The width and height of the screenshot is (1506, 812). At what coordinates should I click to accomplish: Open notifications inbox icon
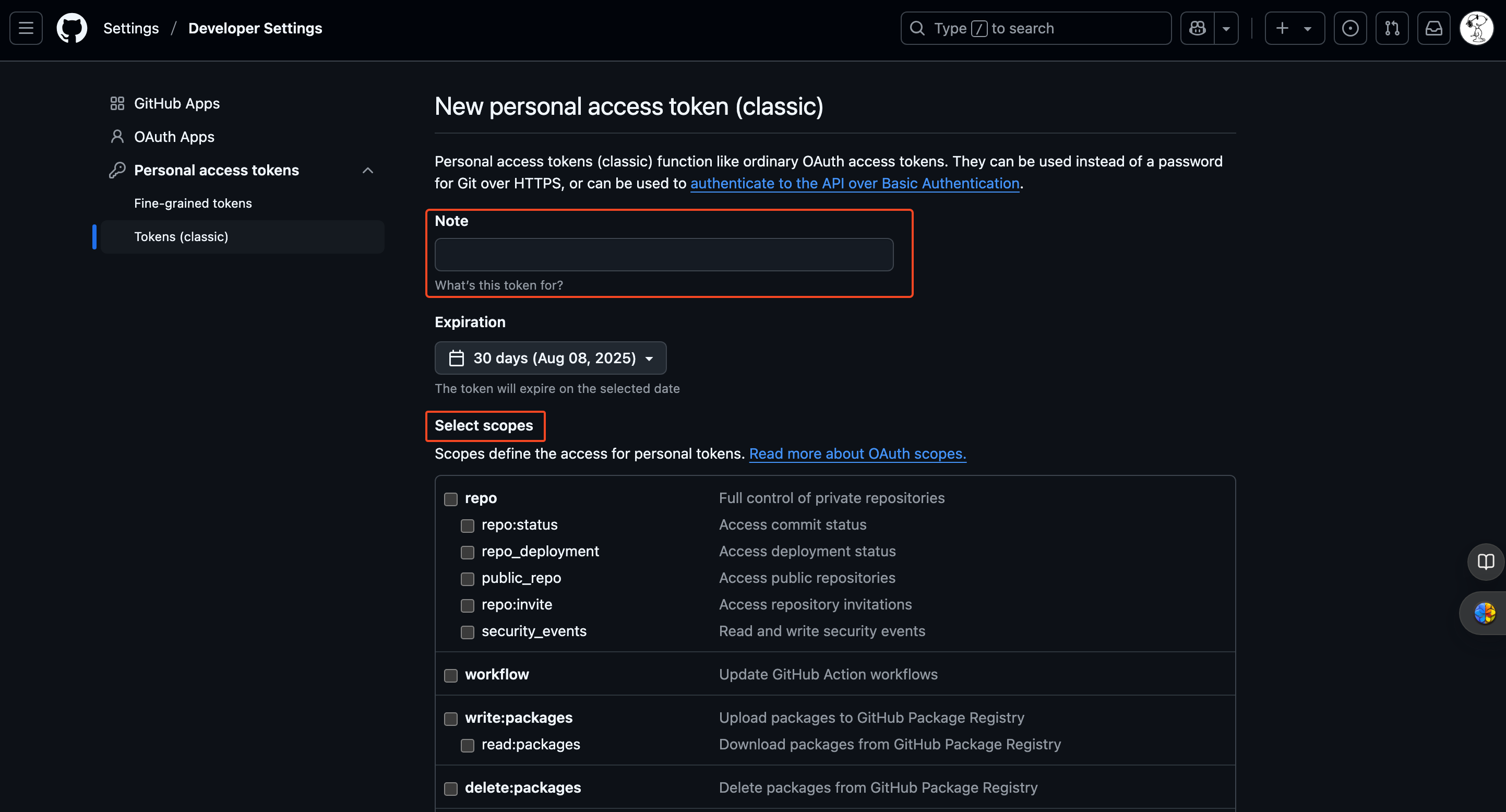(1433, 28)
